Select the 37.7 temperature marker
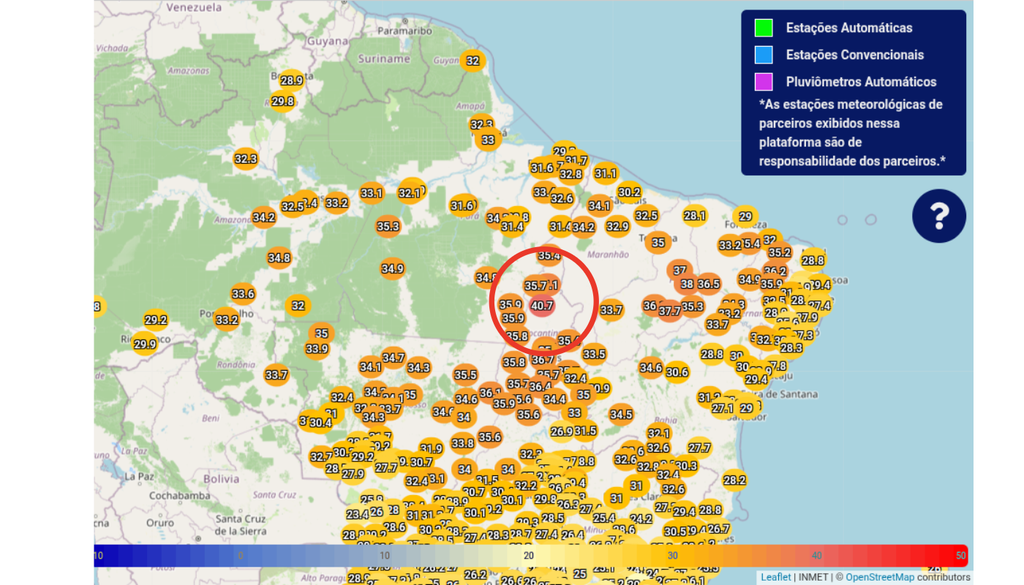The image size is (1024, 585). (669, 311)
